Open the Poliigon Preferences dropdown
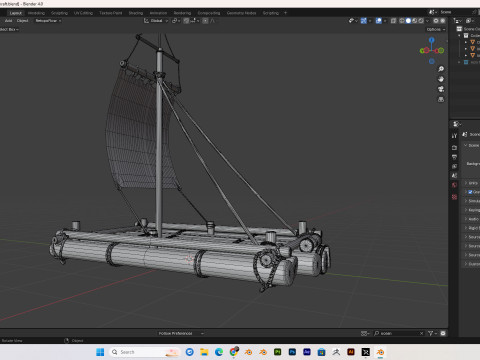Viewport: 480px width, 360px height. [x=180, y=333]
